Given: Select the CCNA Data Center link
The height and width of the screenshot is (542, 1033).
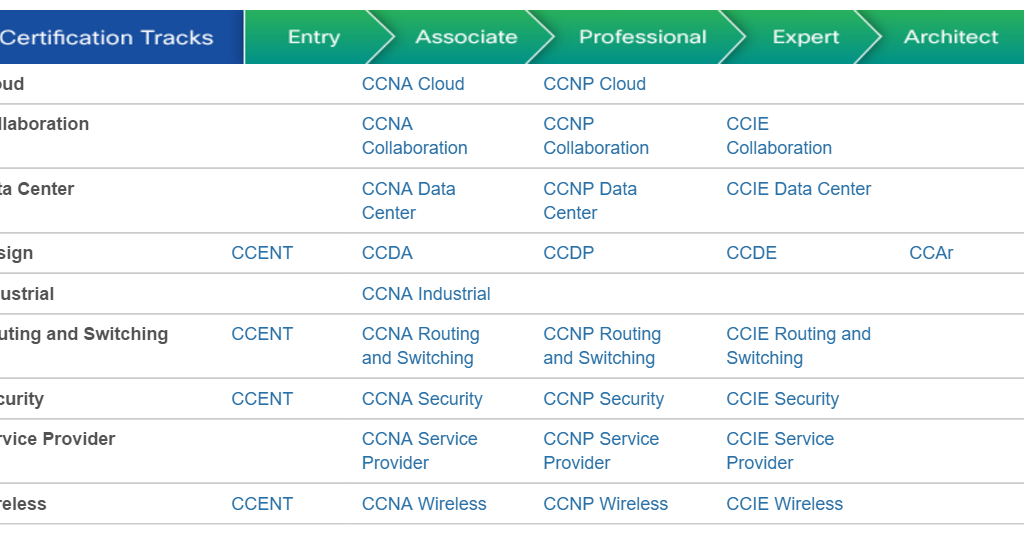Looking at the screenshot, I should [408, 201].
